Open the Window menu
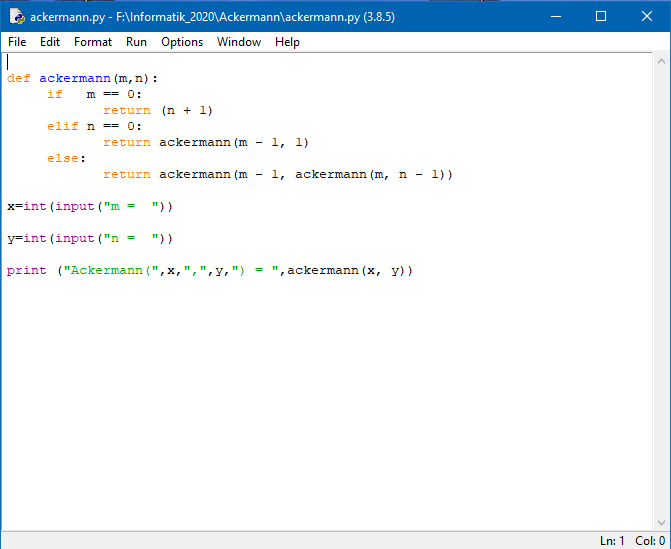The image size is (671, 549). 239,42
